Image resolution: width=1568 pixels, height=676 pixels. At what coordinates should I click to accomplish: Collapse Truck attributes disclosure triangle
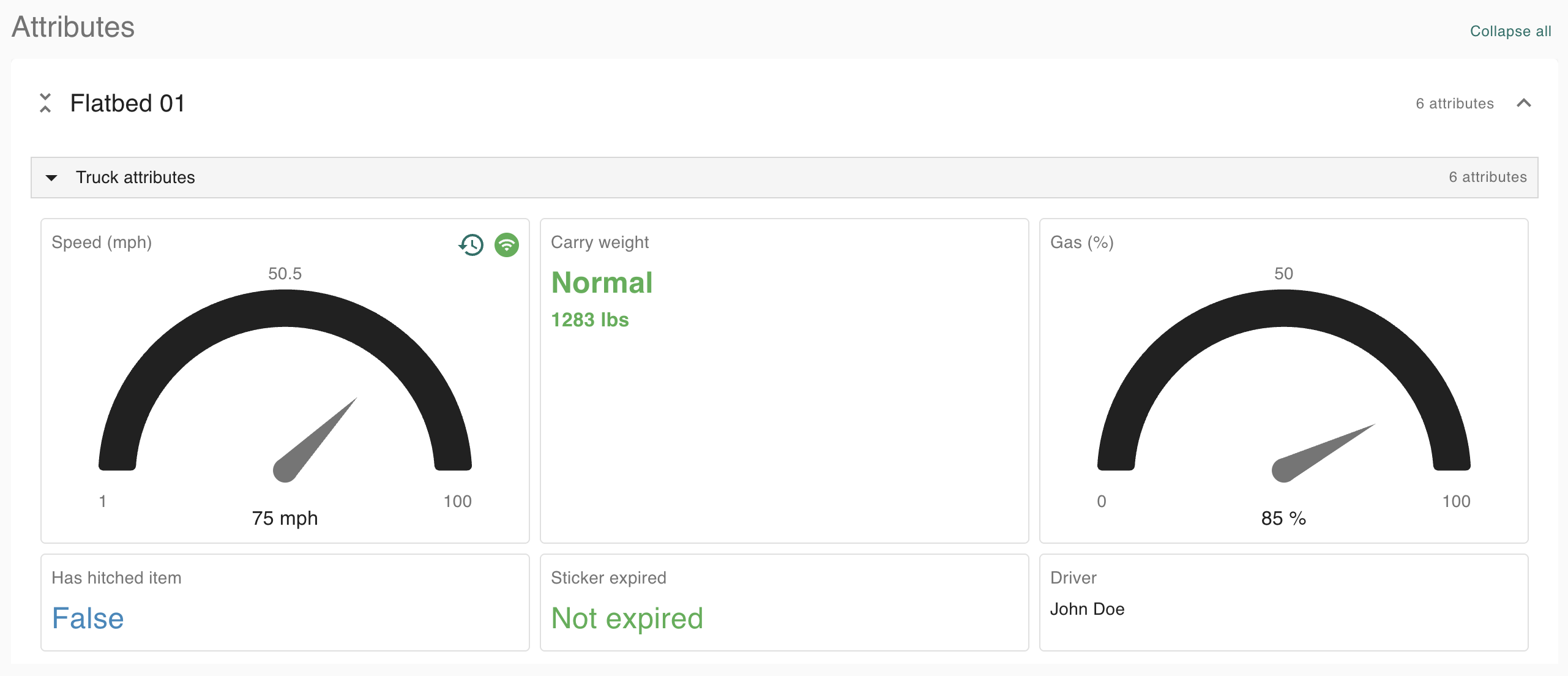pos(51,178)
